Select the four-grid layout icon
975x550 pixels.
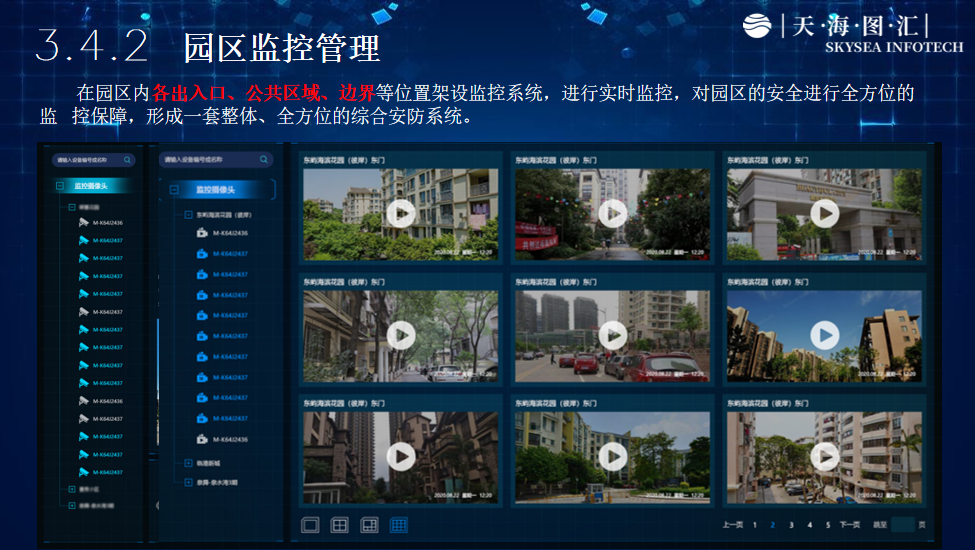click(x=340, y=525)
